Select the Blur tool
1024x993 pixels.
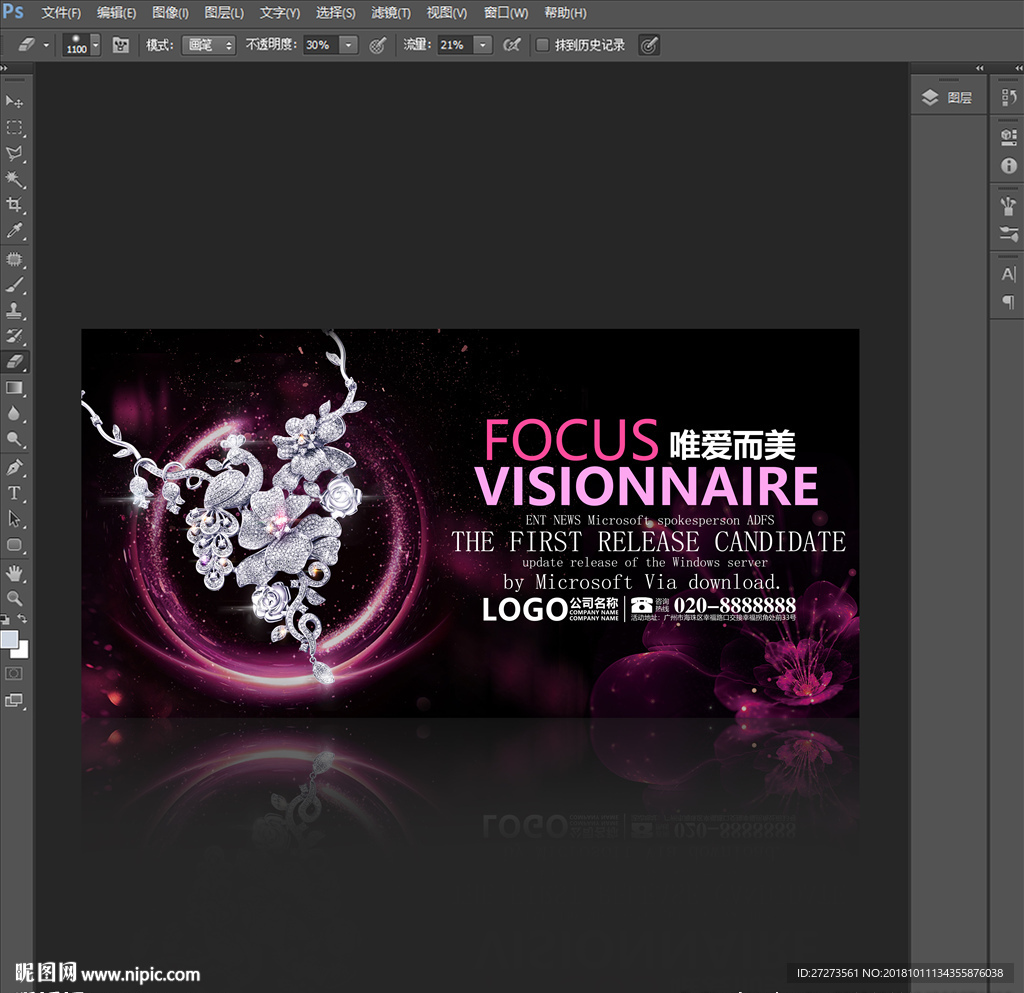coord(14,413)
